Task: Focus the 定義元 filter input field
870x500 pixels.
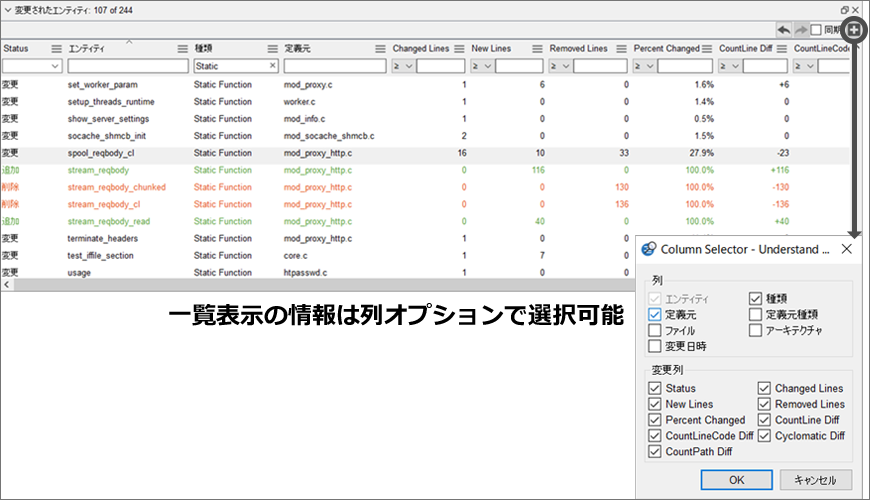Action: point(335,66)
